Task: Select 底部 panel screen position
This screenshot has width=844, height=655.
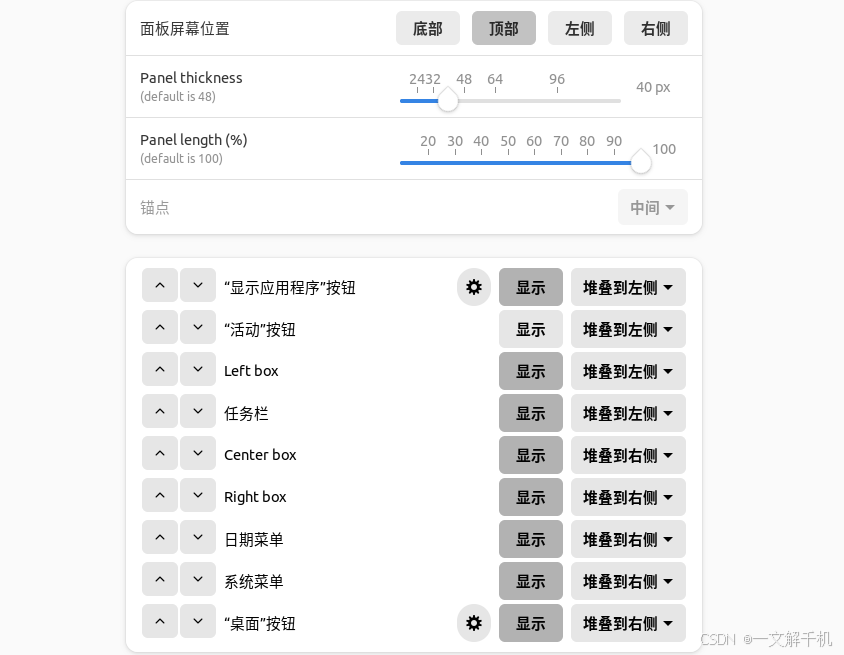Action: (427, 28)
